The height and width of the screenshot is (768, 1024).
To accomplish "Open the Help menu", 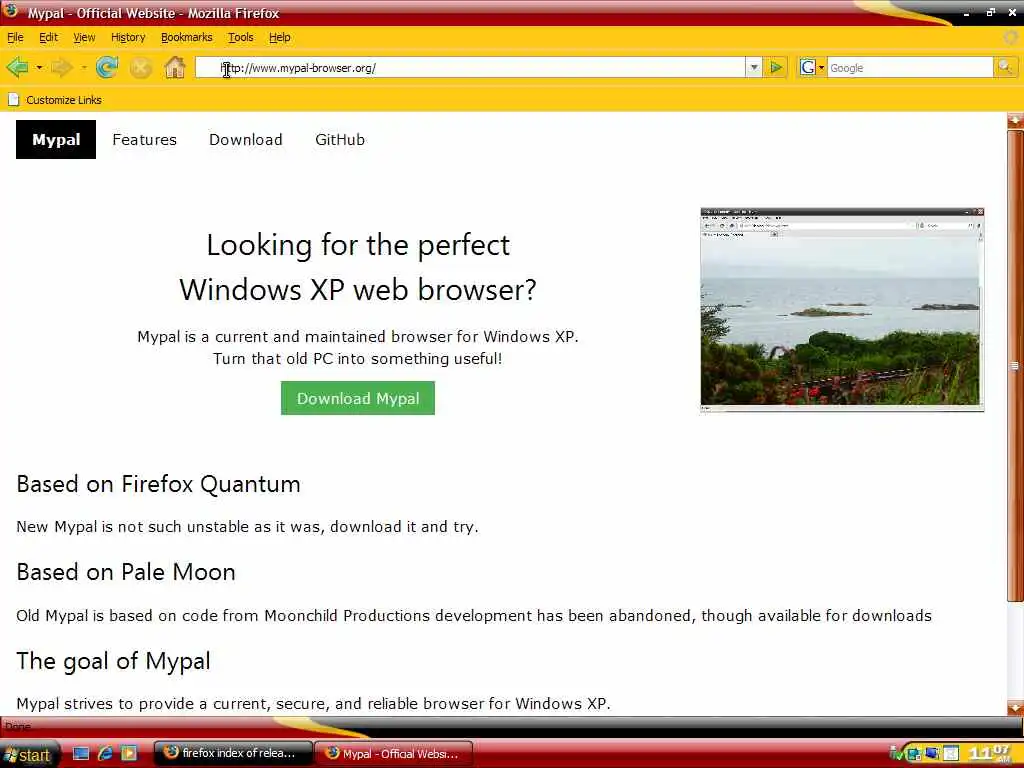I will [x=280, y=37].
